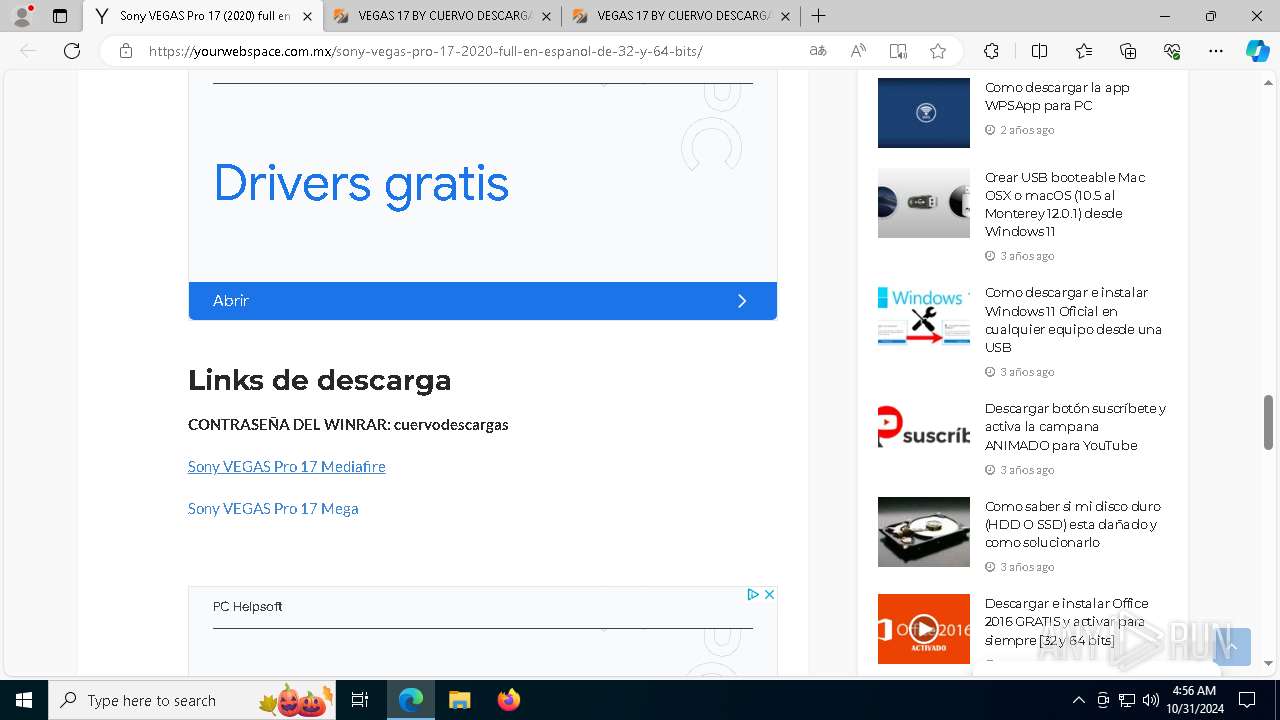This screenshot has width=1280, height=720.
Task: Launch Firefox from taskbar
Action: (508, 700)
